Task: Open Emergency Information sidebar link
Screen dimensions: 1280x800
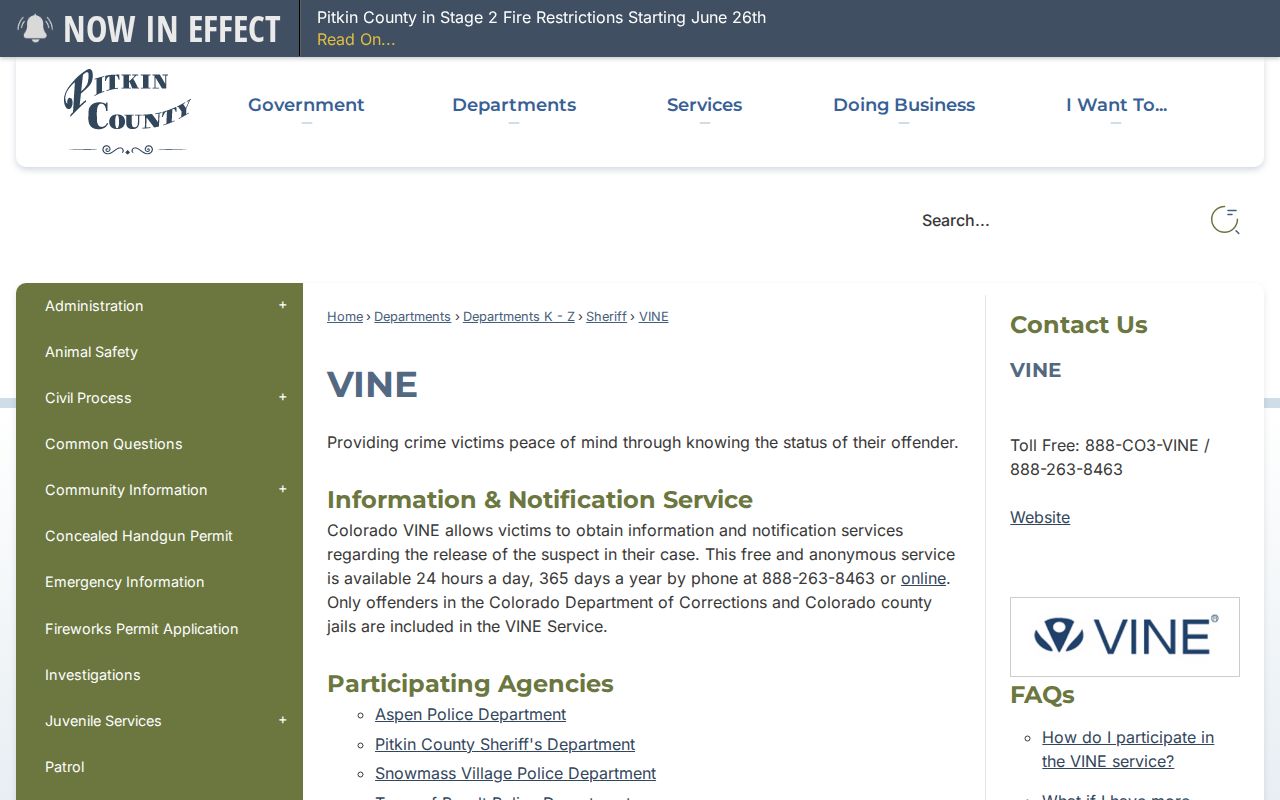Action: click(125, 582)
